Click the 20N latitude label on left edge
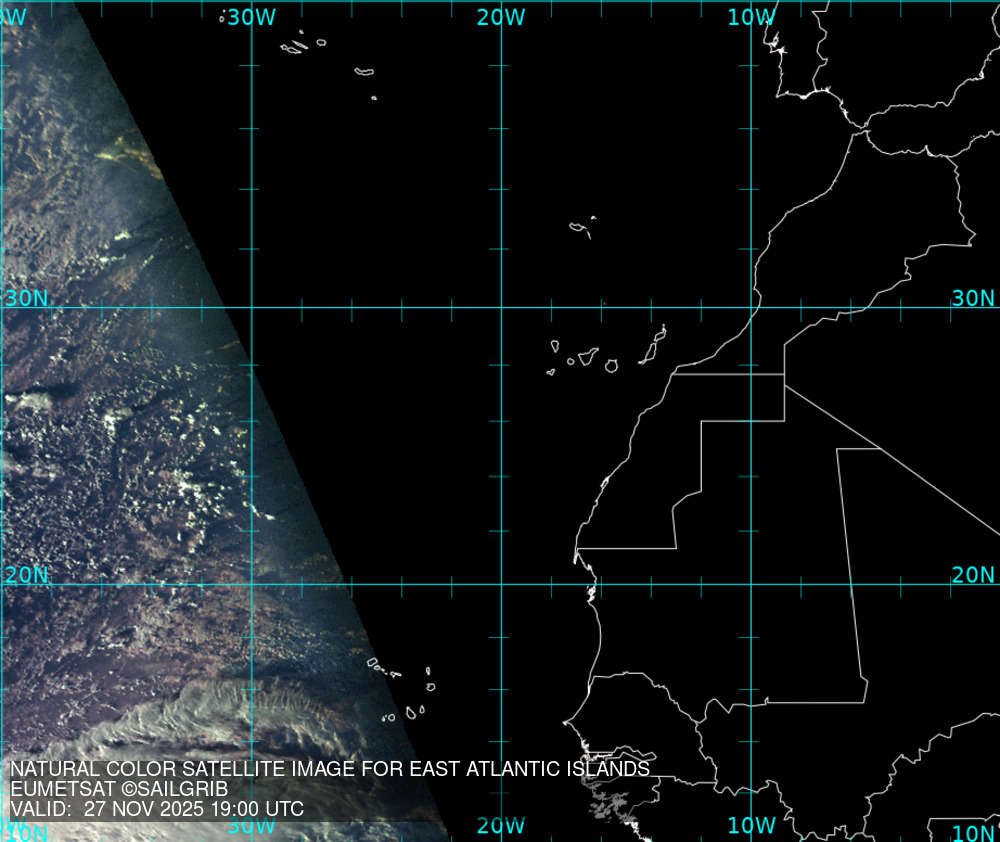Viewport: 1000px width, 842px height. coord(26,575)
